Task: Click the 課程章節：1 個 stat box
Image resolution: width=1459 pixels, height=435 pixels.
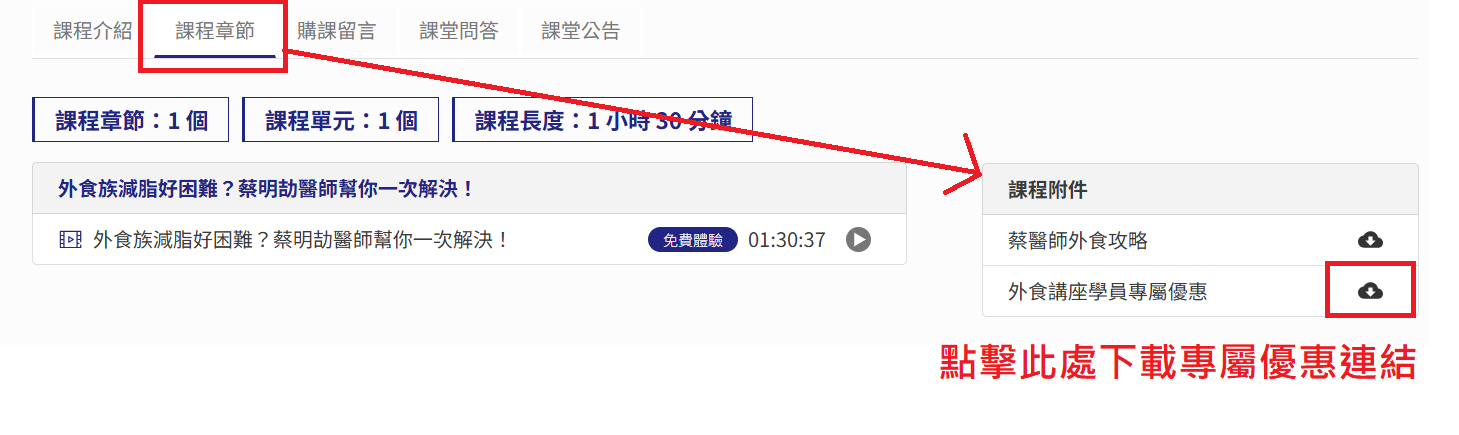Action: (131, 120)
